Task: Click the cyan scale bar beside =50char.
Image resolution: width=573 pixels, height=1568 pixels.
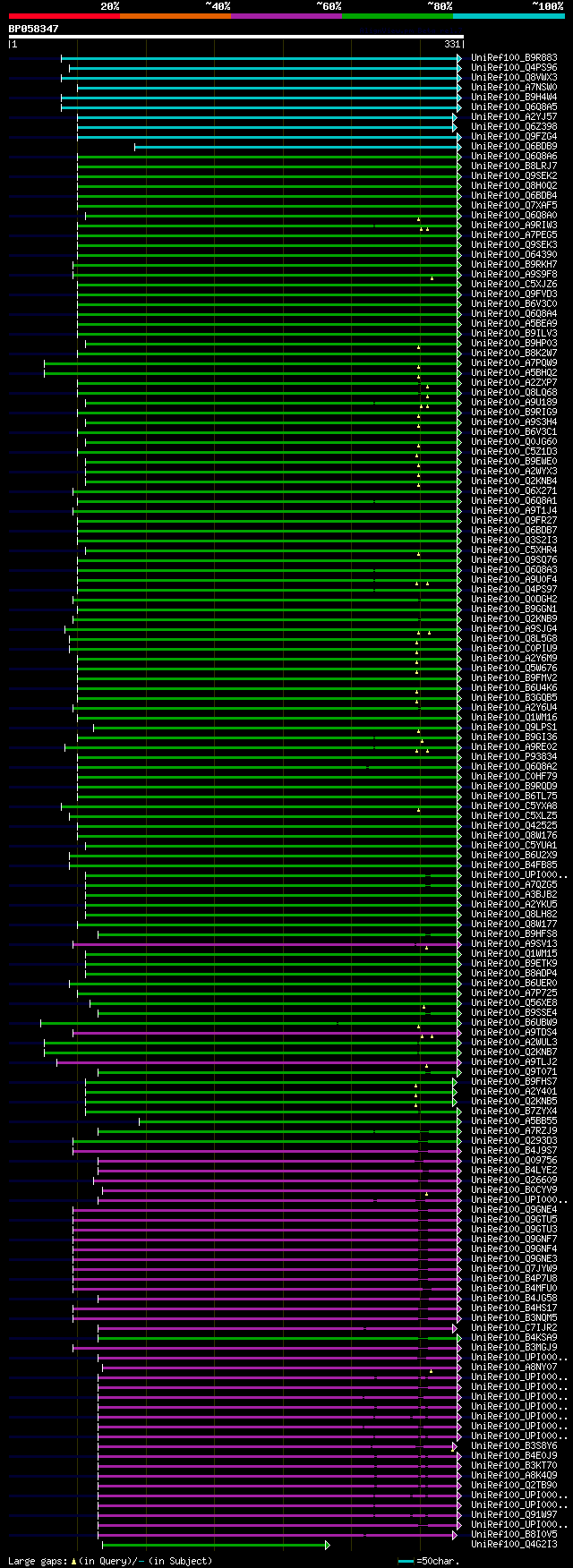Action: pos(406,1561)
